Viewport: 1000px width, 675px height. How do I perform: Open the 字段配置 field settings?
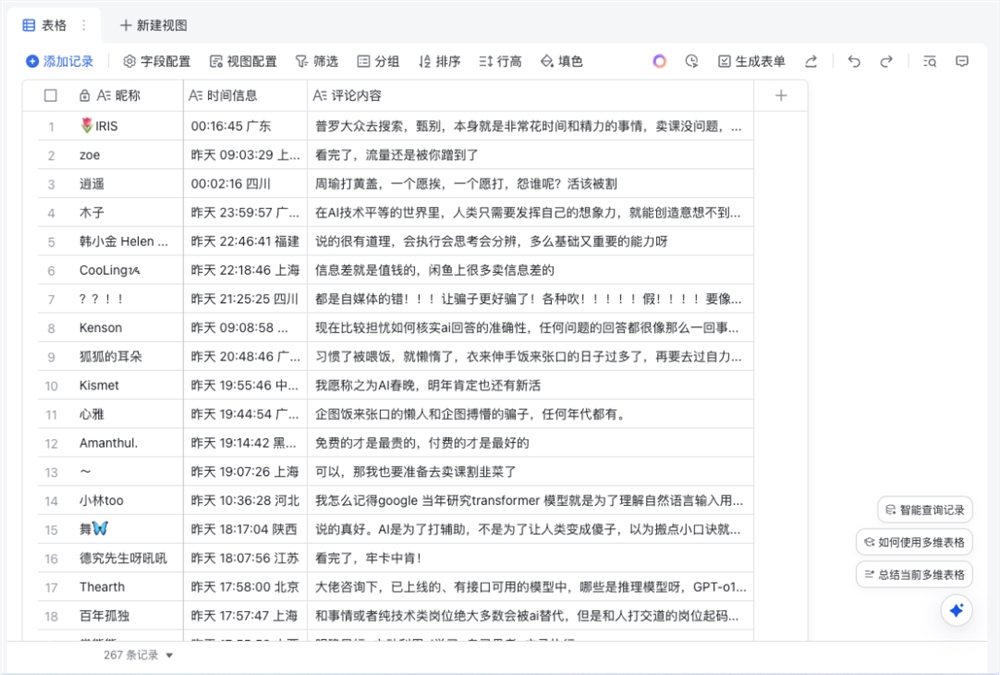(x=156, y=61)
